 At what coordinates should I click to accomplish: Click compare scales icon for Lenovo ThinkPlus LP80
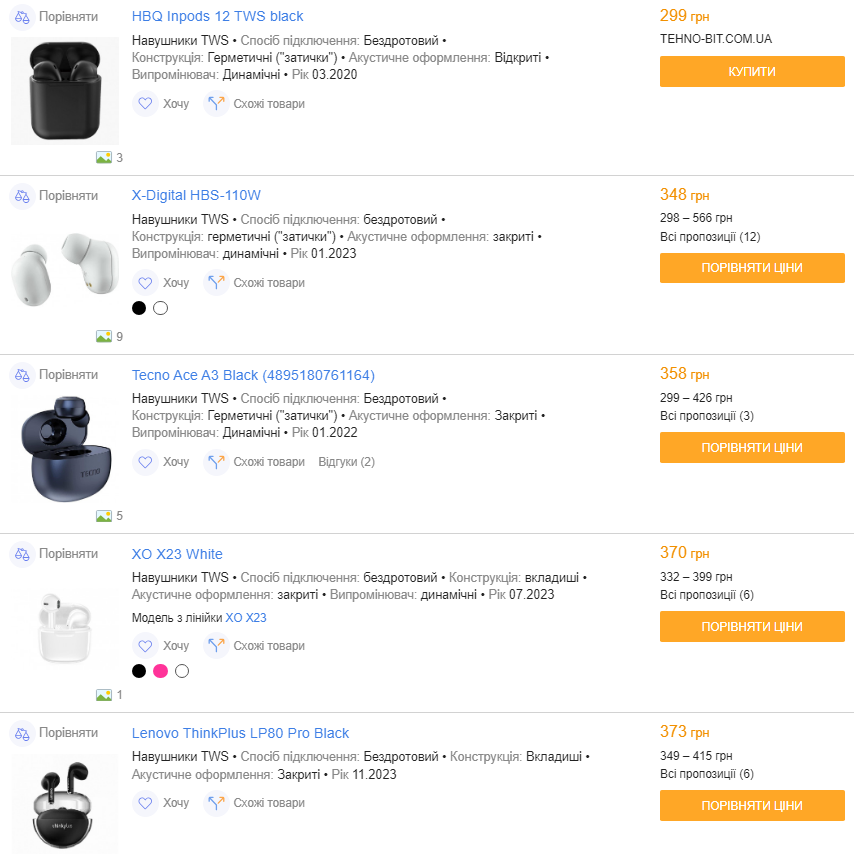[x=22, y=734]
